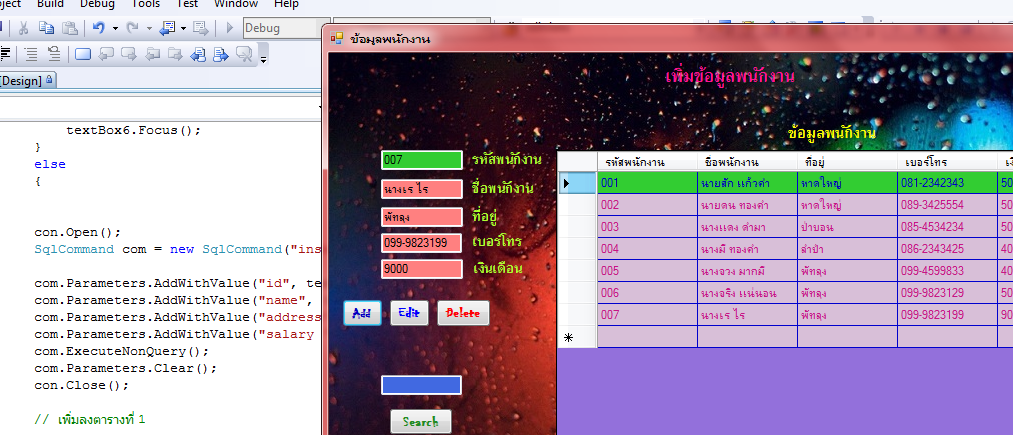Click next bookmark in document icon
1013x435 pixels.
click(x=221, y=54)
